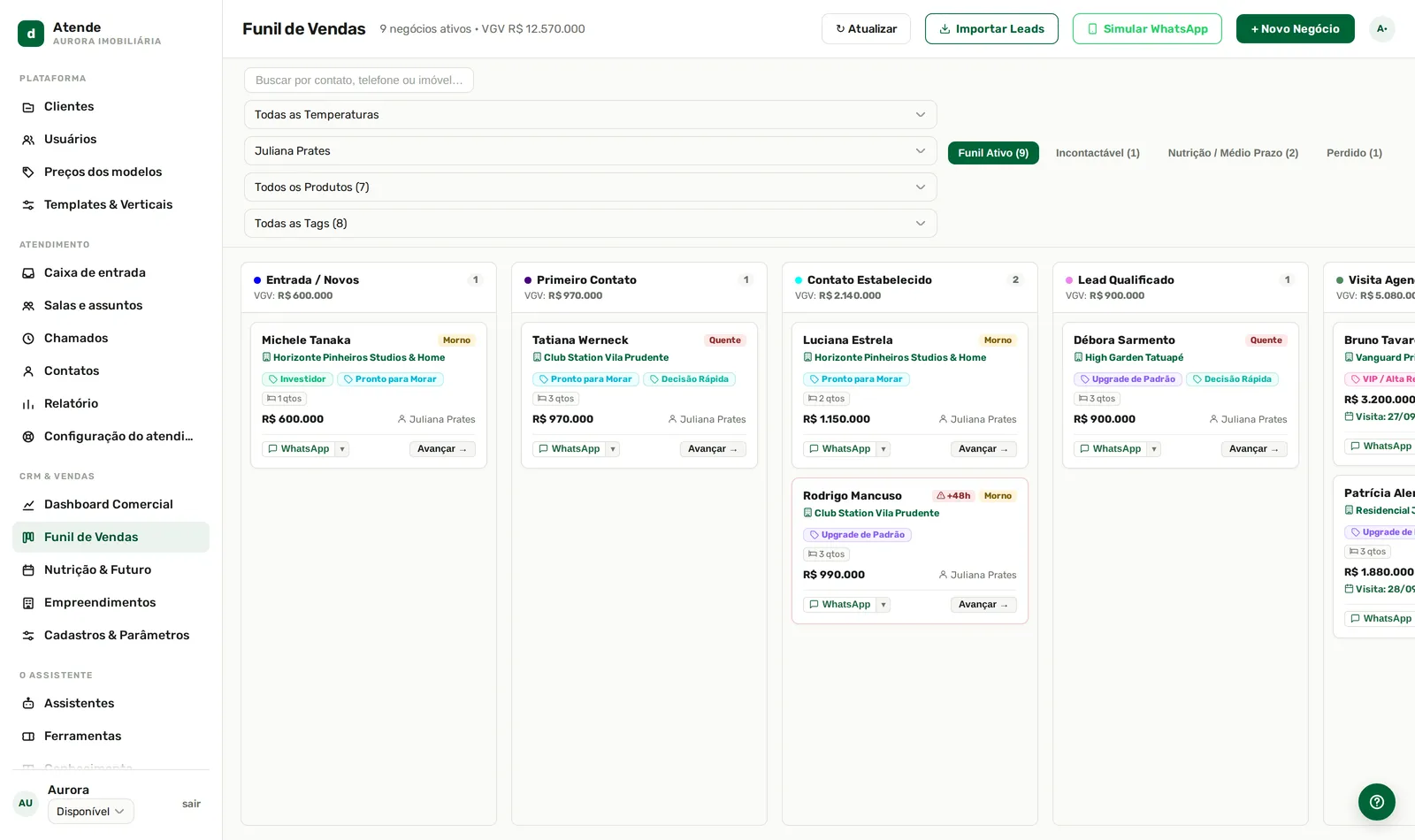Open Preços dos modelos
The width and height of the screenshot is (1415, 840).
point(111,172)
